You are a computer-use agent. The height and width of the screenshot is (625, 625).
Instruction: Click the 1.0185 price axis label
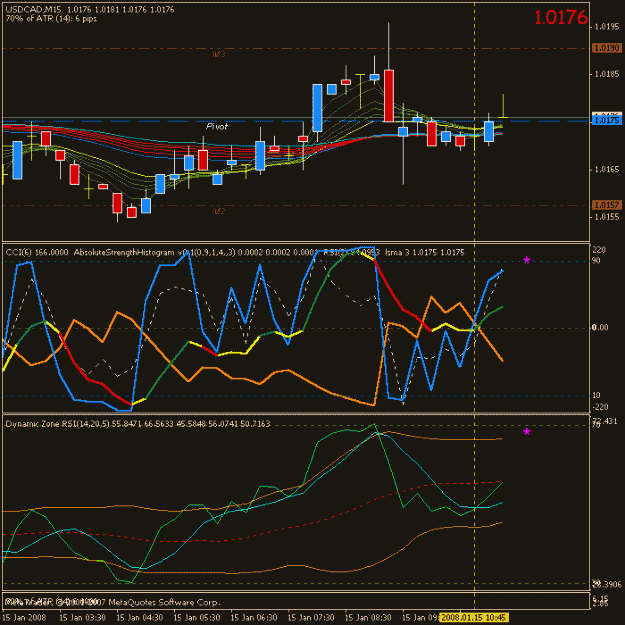[607, 74]
